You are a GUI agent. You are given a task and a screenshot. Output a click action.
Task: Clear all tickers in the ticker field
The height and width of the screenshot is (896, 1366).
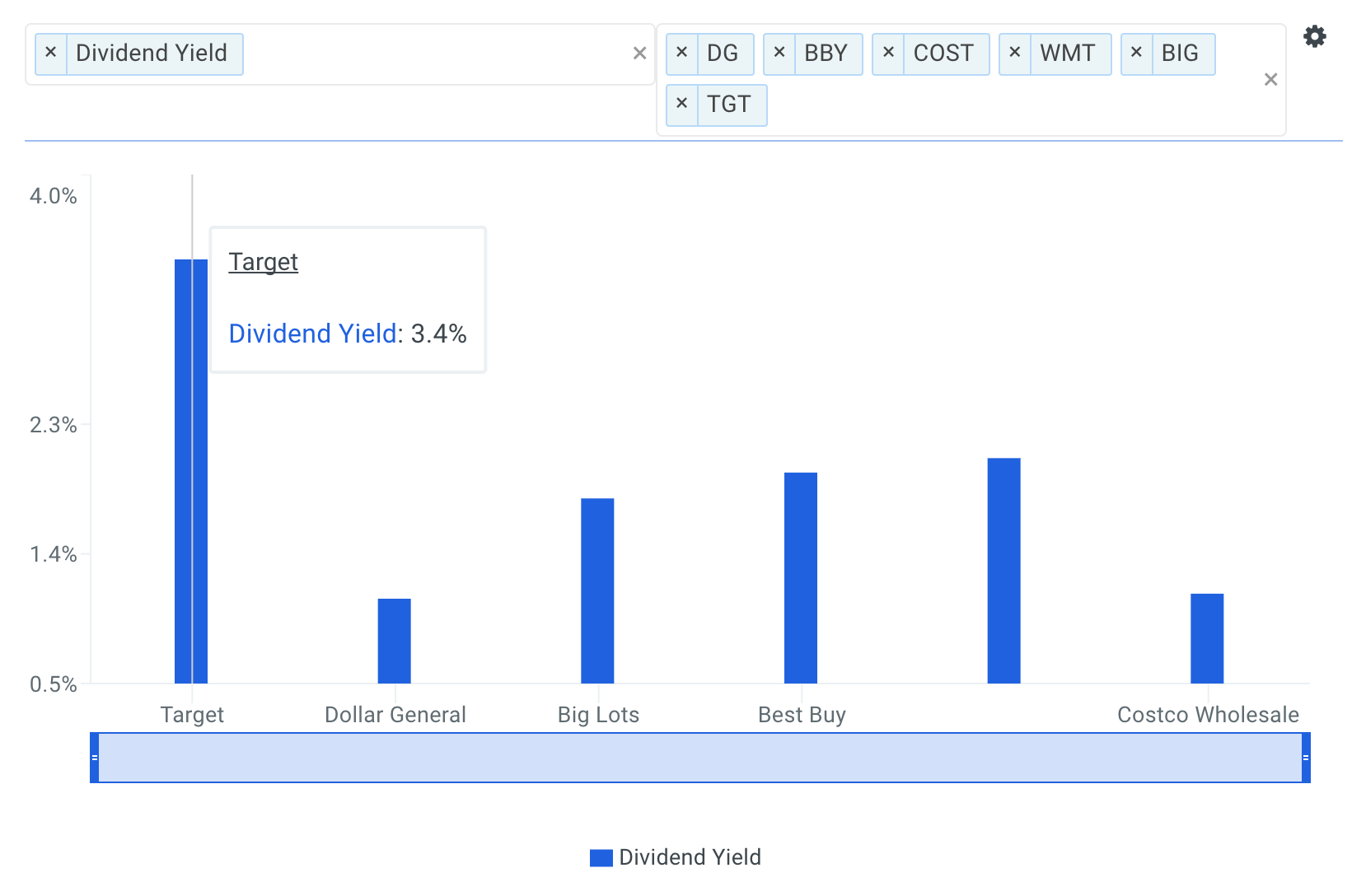1270,80
